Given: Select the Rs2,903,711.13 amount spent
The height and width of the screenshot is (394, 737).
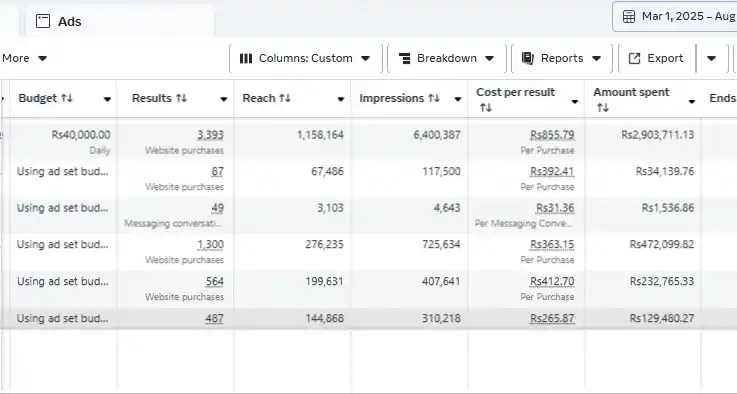Looking at the screenshot, I should (x=658, y=135).
